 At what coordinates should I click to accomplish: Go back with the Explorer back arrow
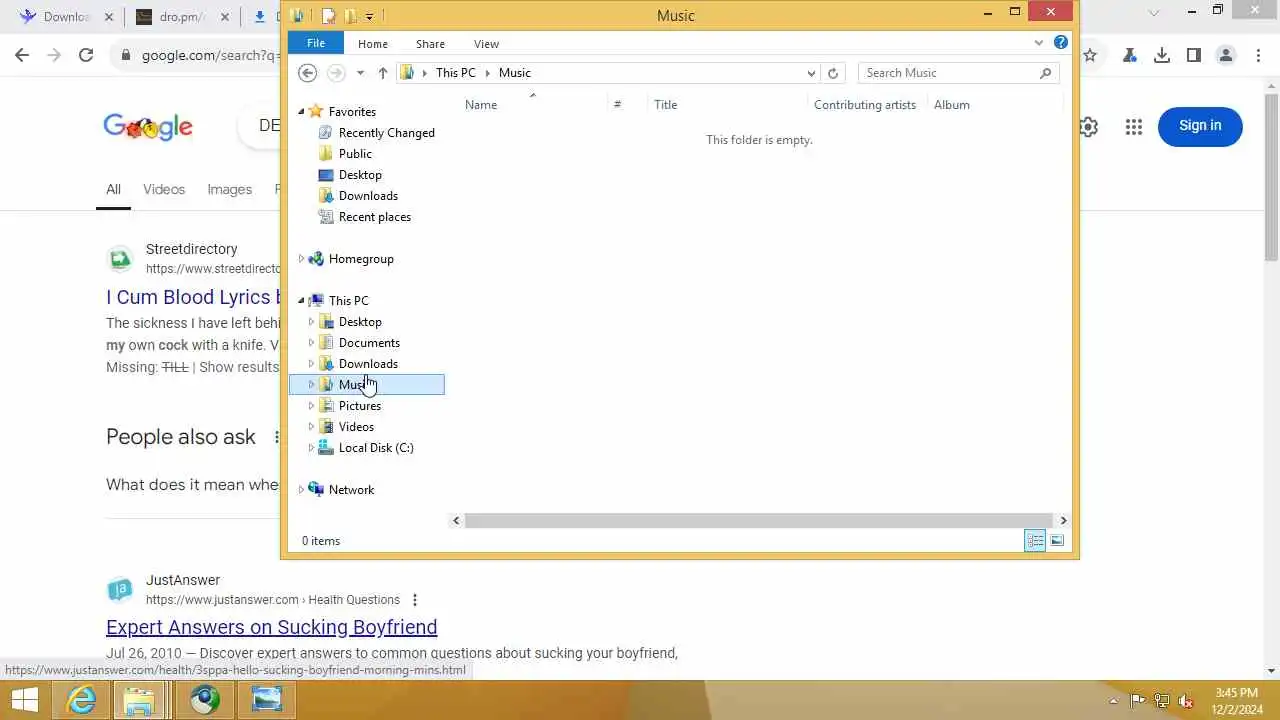[x=308, y=73]
